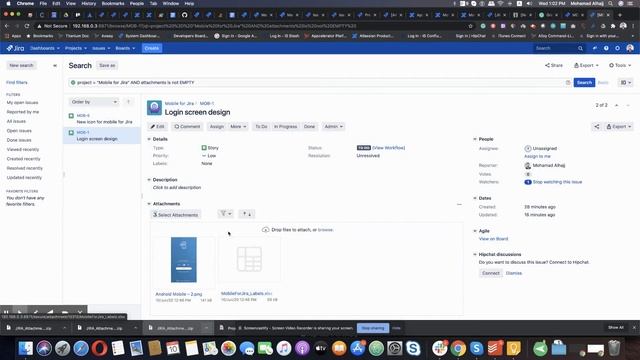Open the layout view switcher dropdown
Image resolution: width=640 pixels, height=360 pixels.
(626, 82)
